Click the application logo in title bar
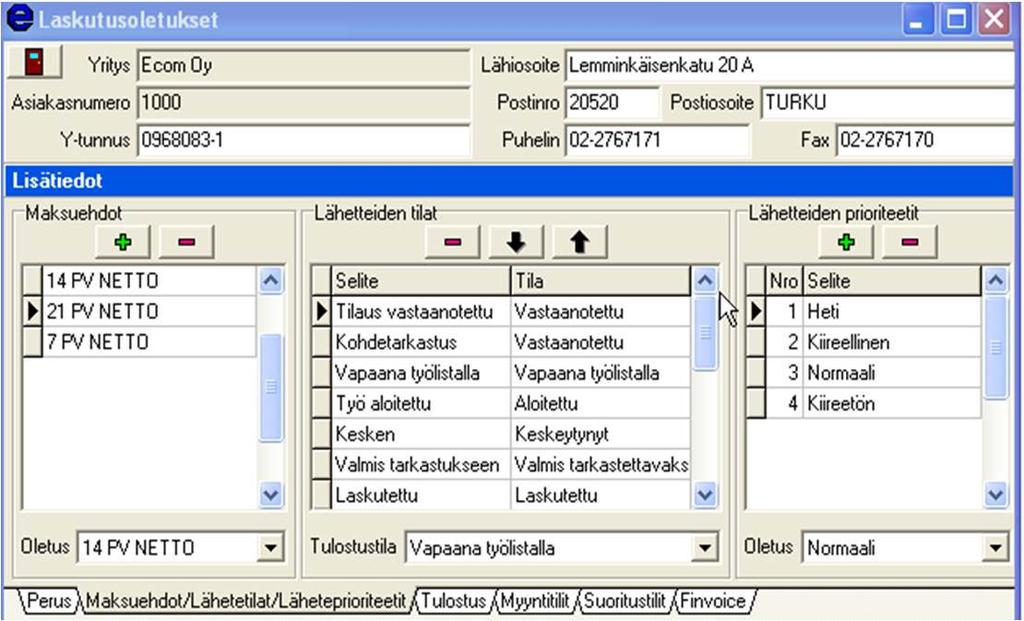 [x=19, y=19]
